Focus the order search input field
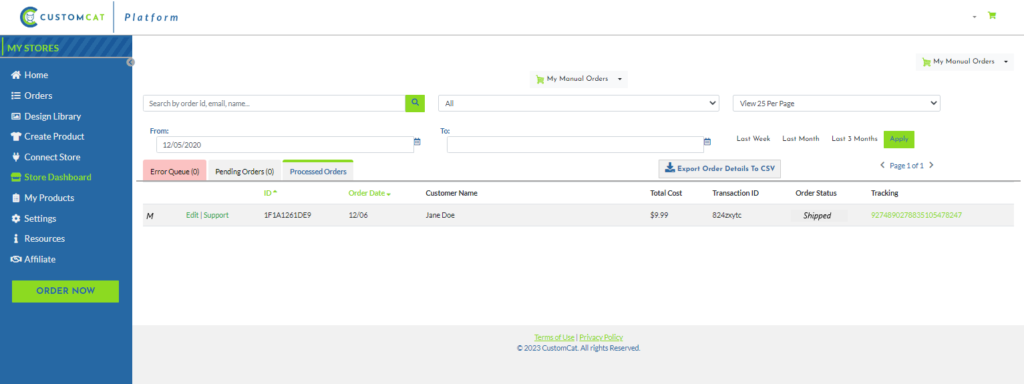1024x384 pixels. pyautogui.click(x=274, y=103)
